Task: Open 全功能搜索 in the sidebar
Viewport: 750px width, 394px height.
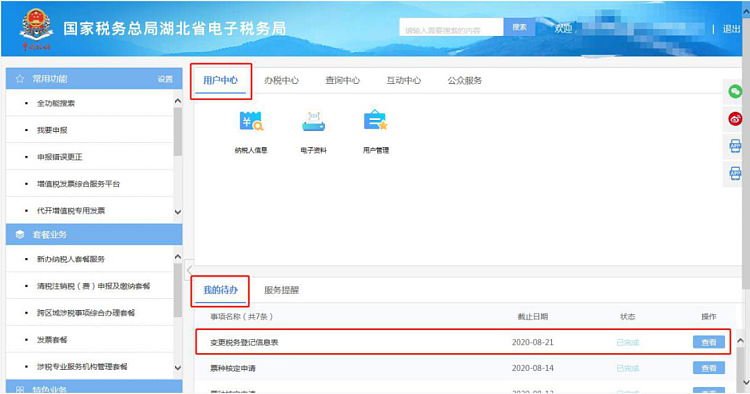Action: pos(56,103)
